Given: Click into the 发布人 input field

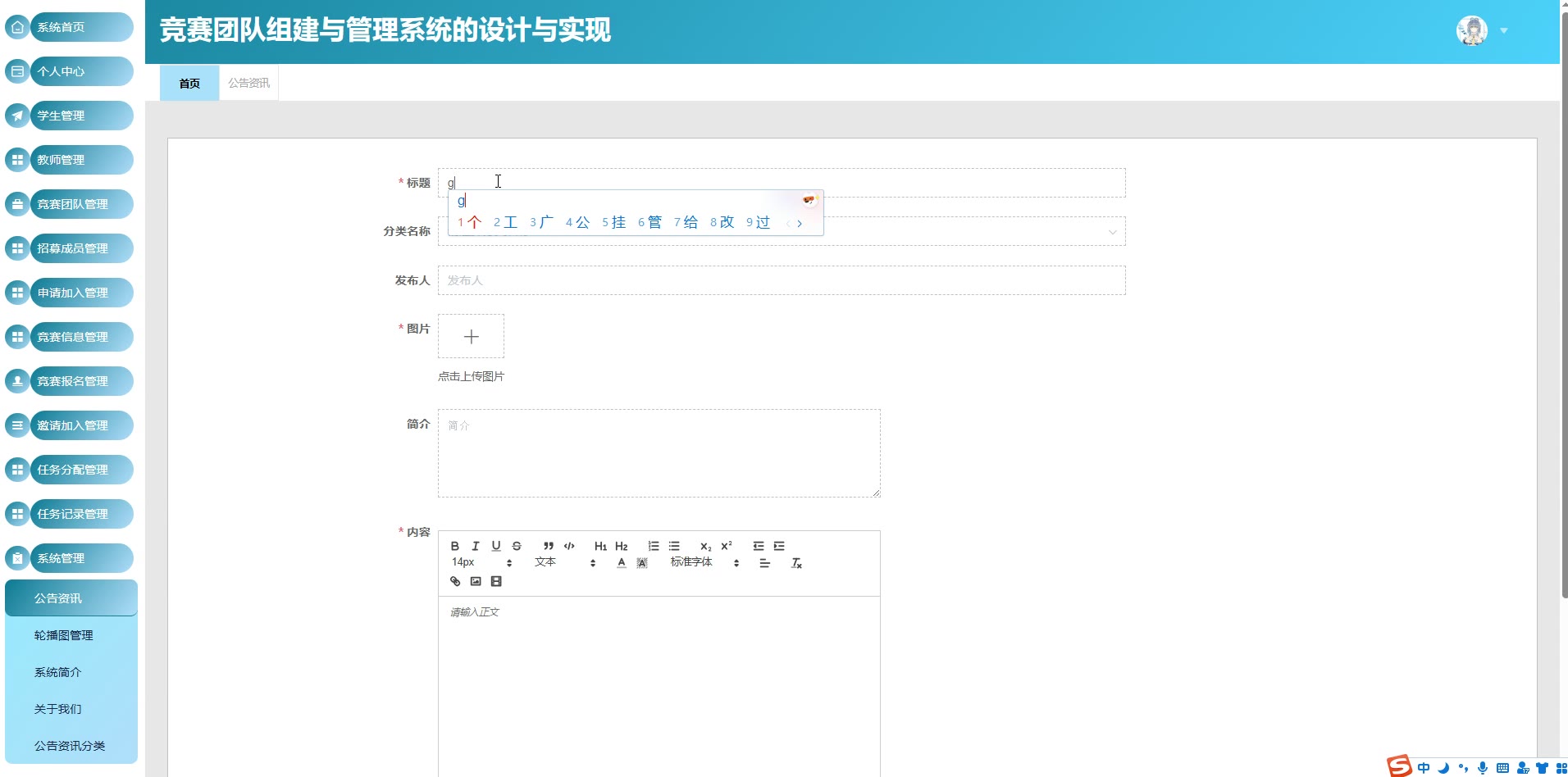Looking at the screenshot, I should pyautogui.click(x=782, y=280).
